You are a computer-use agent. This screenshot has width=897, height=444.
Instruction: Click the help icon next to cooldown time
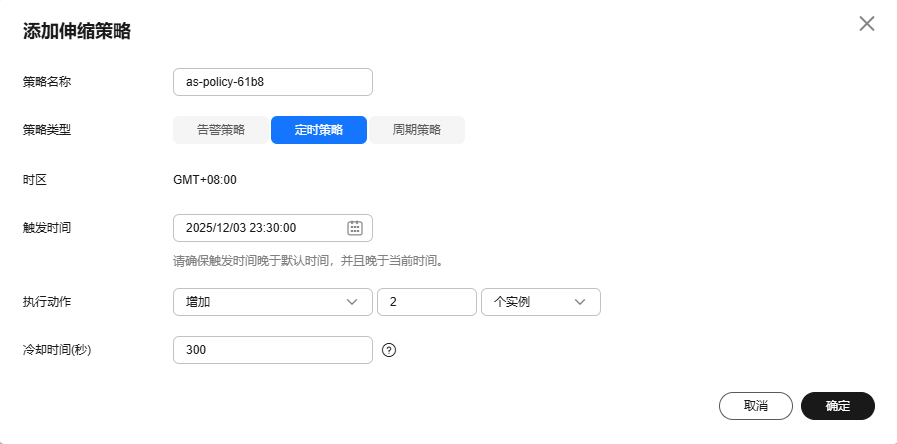pyautogui.click(x=390, y=350)
